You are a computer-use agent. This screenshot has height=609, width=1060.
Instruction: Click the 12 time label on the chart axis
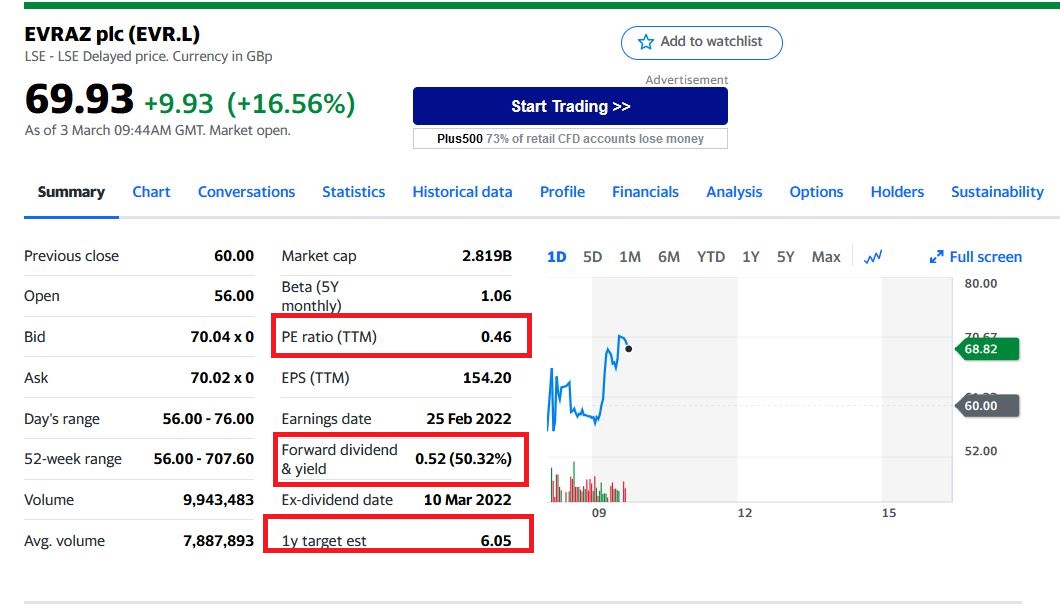click(744, 513)
